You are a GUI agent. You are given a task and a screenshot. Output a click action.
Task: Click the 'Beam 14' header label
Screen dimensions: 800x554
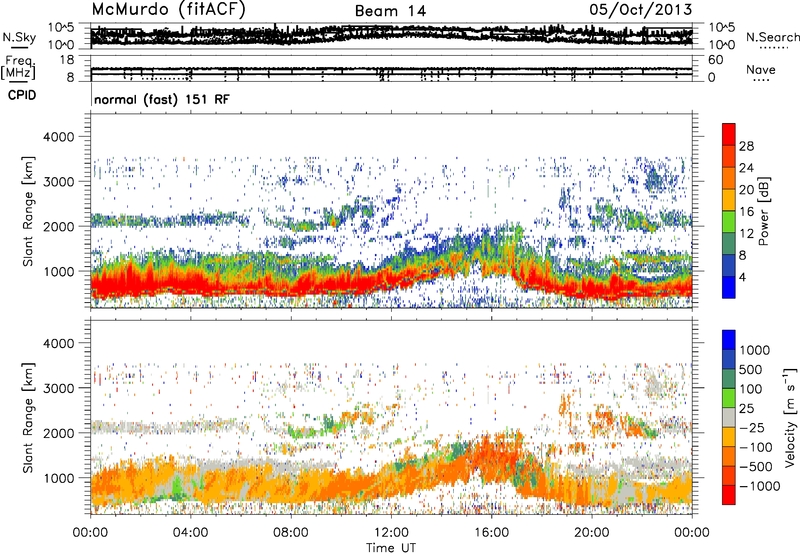click(390, 11)
